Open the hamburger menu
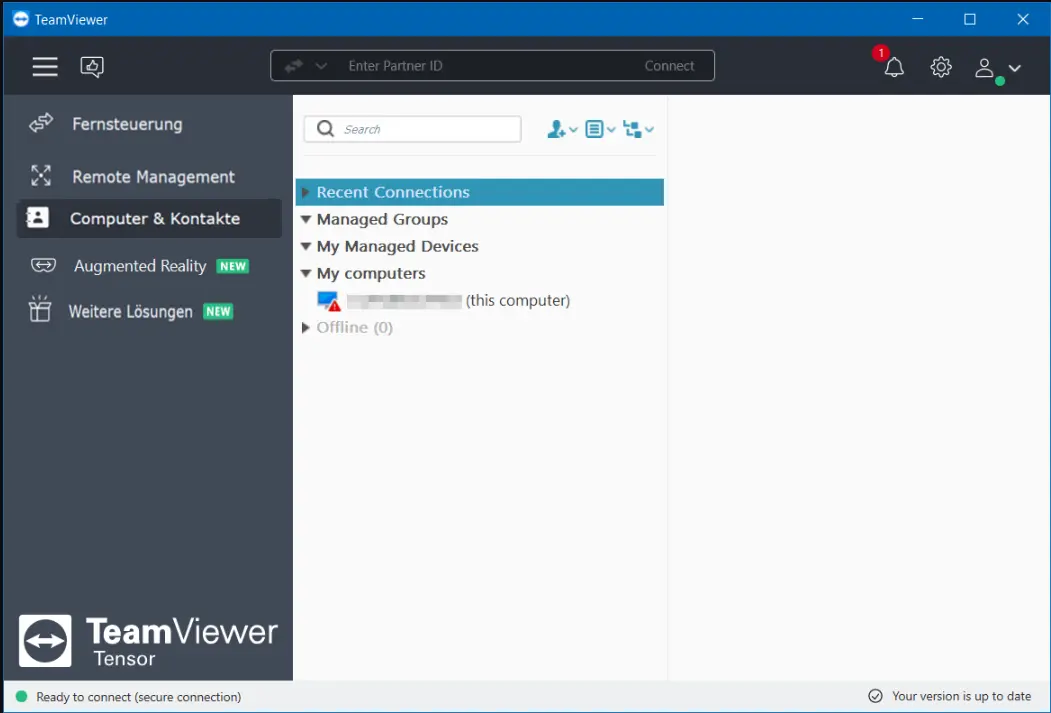 45,66
